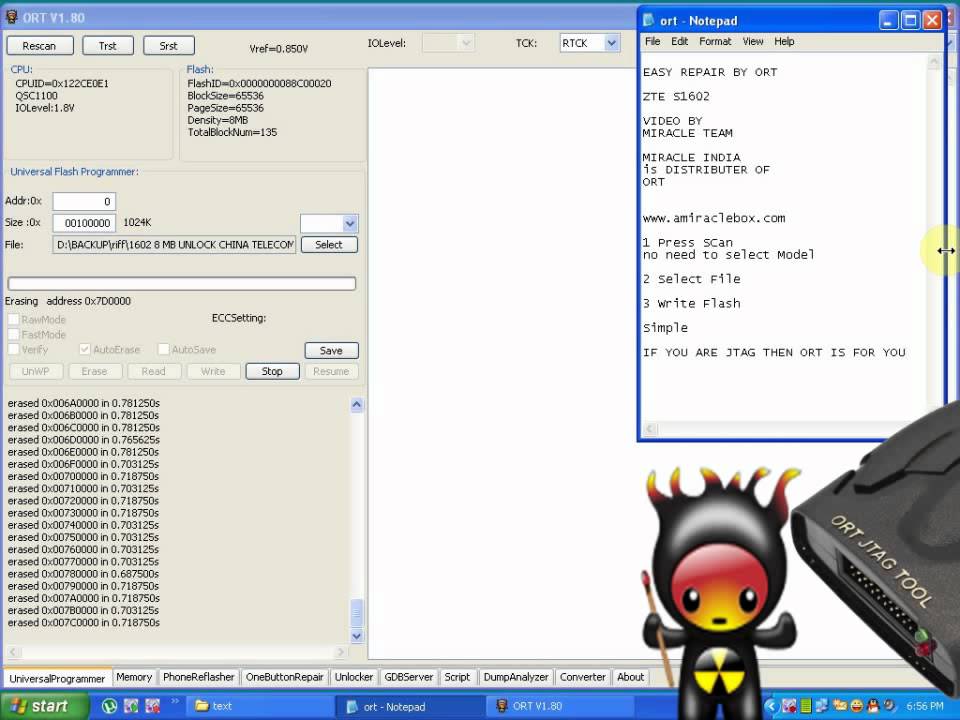Click the Addr input field
The width and height of the screenshot is (960, 720).
84,201
